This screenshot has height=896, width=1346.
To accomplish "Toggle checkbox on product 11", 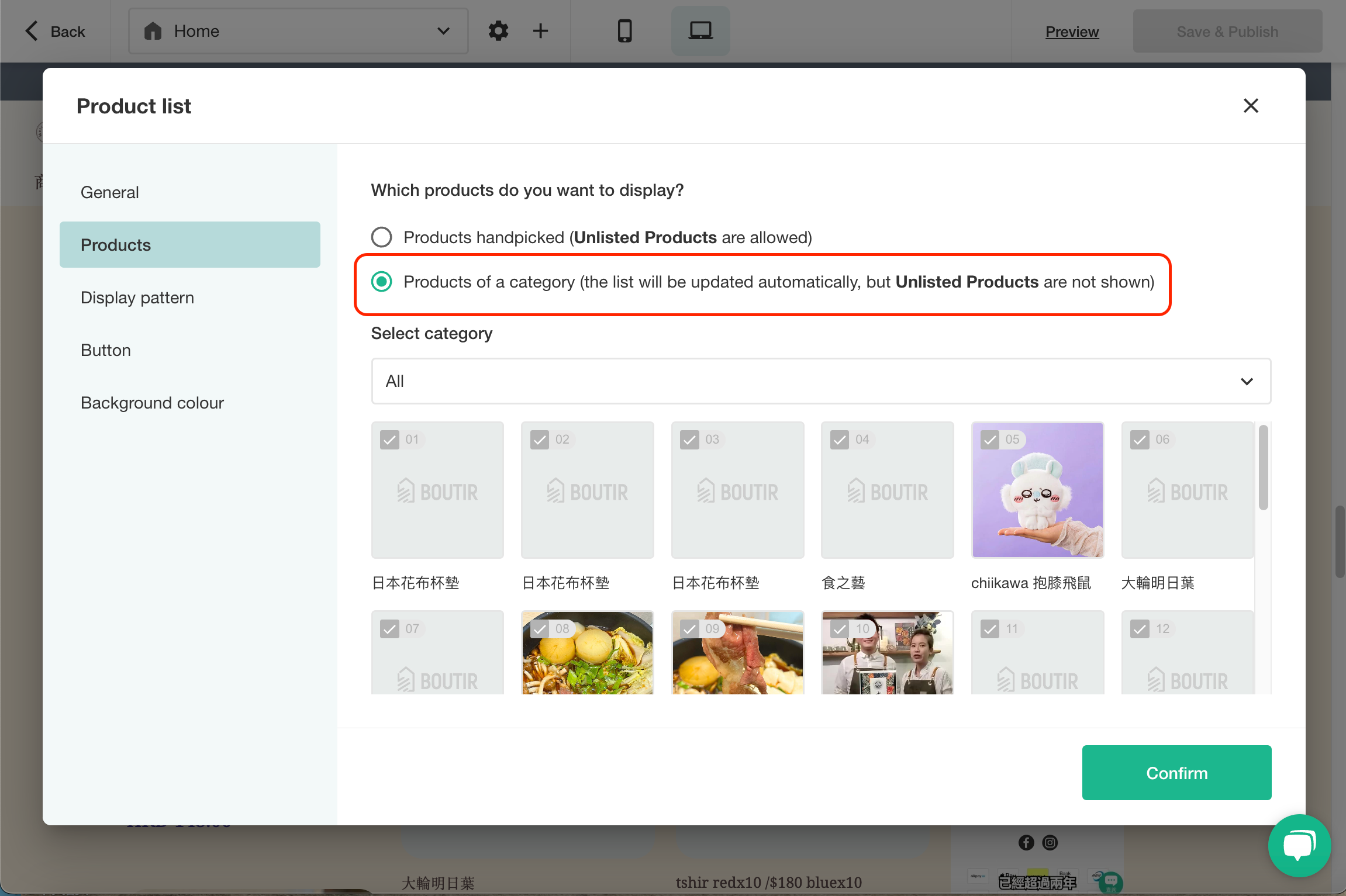I will click(x=990, y=629).
